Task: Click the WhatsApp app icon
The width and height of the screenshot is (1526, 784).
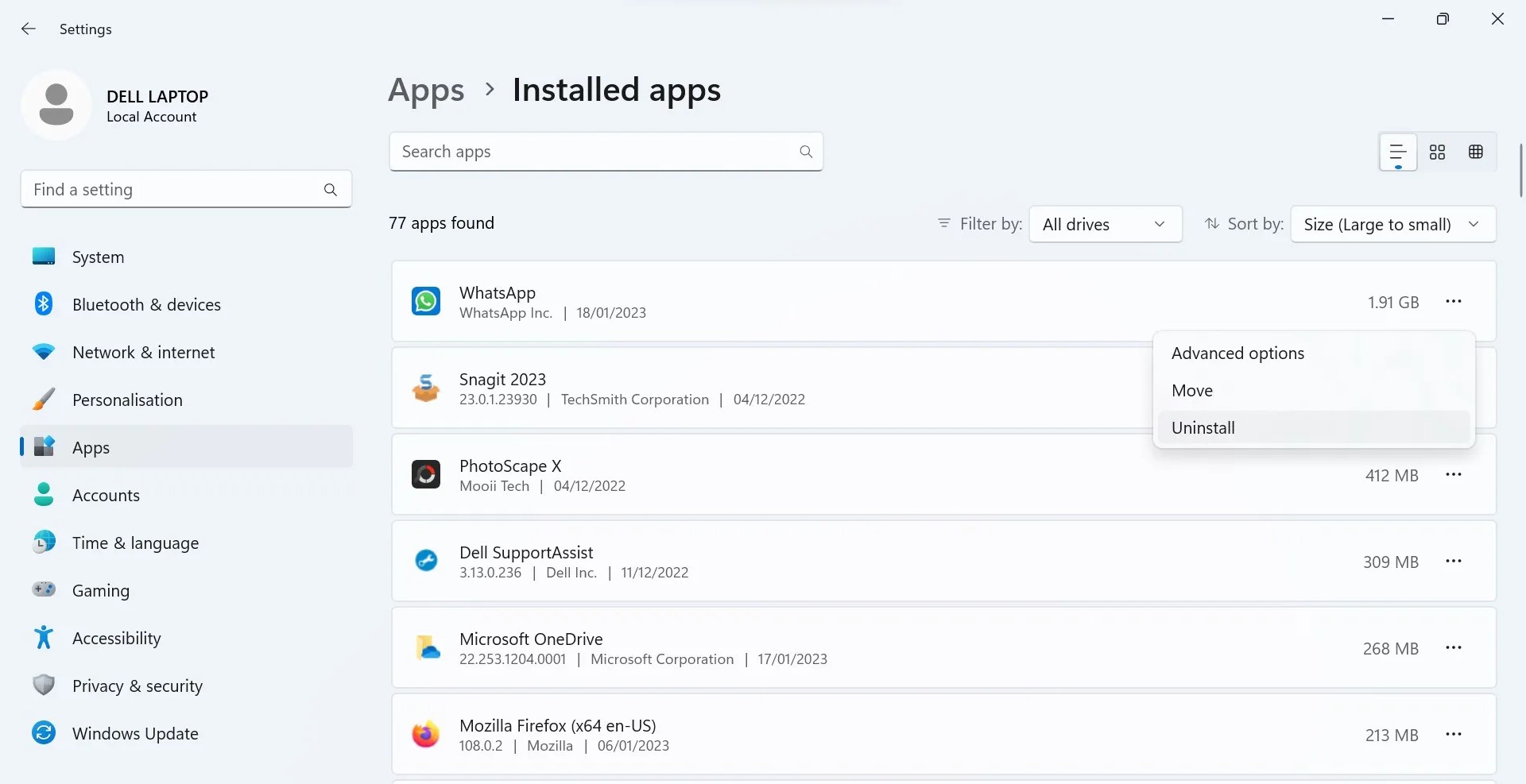Action: click(x=426, y=302)
